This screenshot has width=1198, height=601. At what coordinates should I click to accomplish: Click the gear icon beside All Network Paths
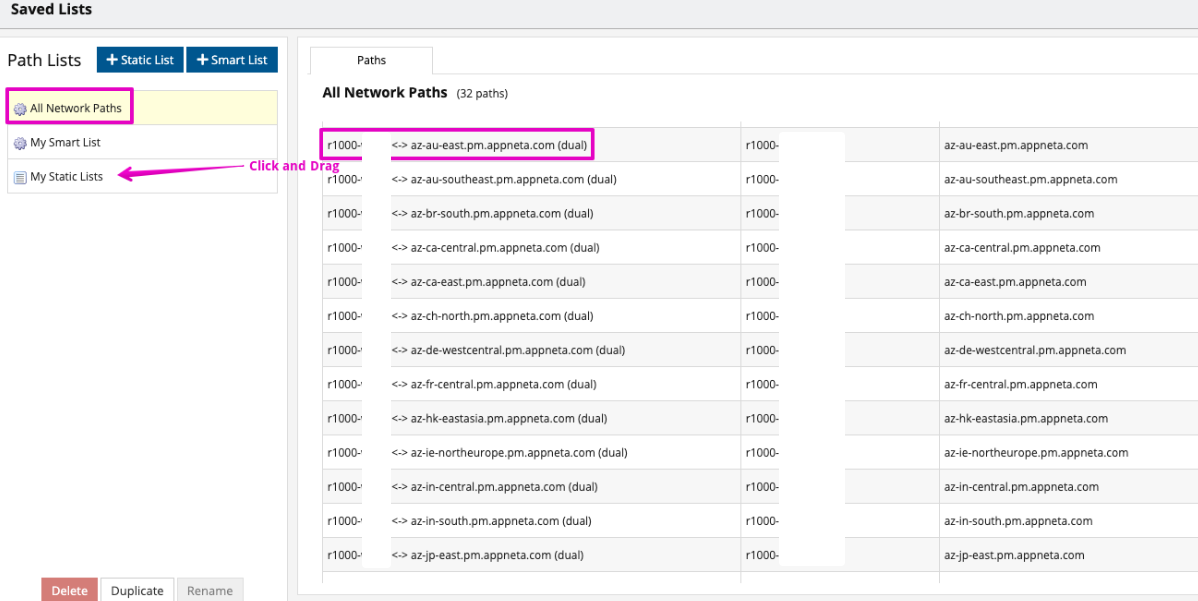(x=20, y=109)
